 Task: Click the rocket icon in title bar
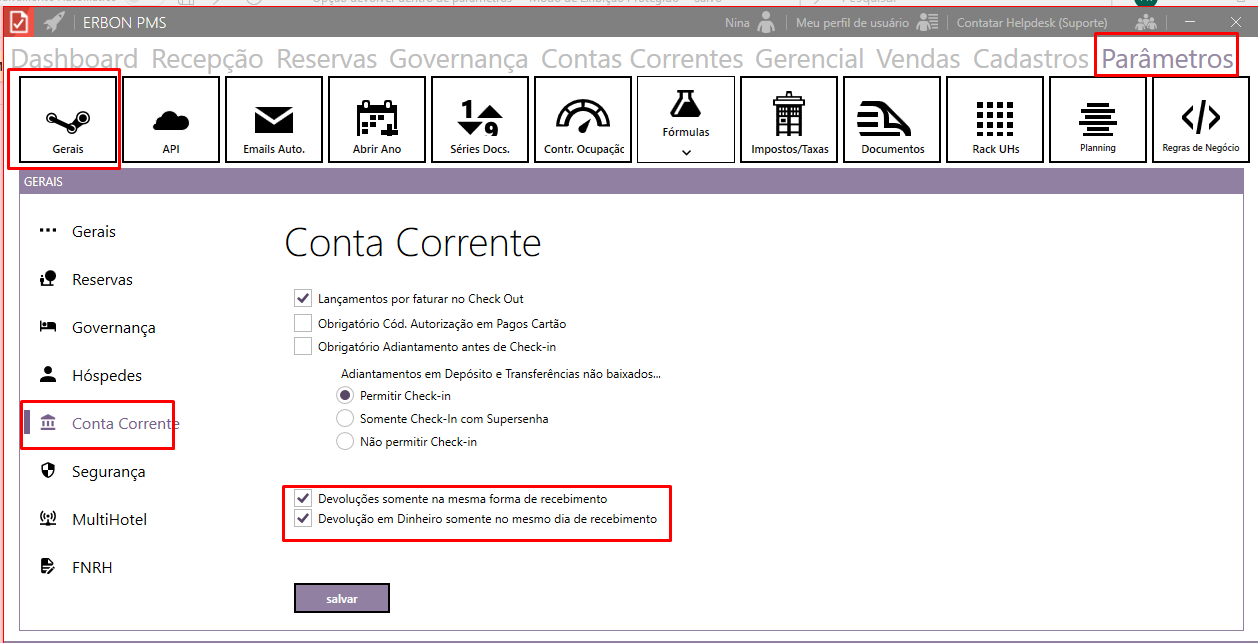pos(54,22)
